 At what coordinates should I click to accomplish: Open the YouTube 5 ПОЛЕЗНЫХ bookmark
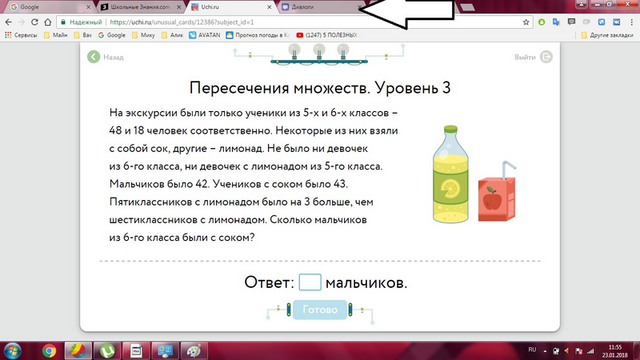point(327,35)
